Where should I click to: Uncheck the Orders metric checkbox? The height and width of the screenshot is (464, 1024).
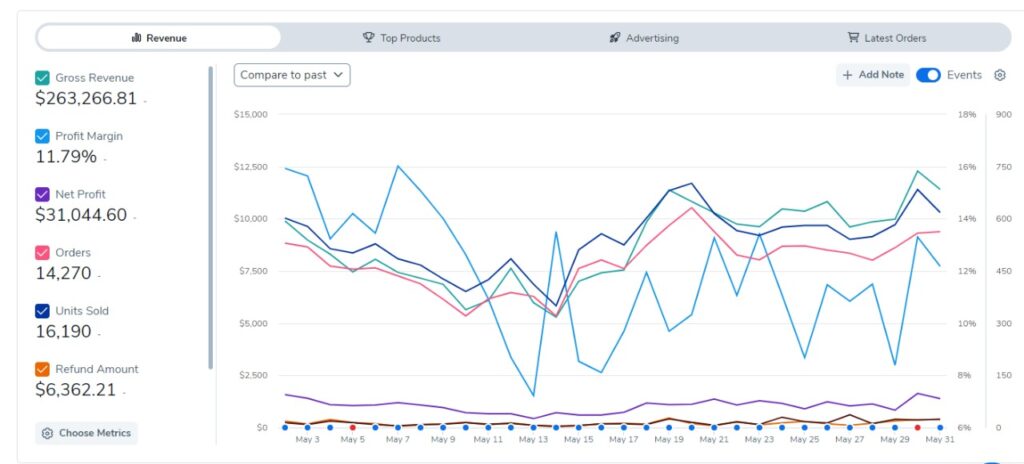pos(42,252)
